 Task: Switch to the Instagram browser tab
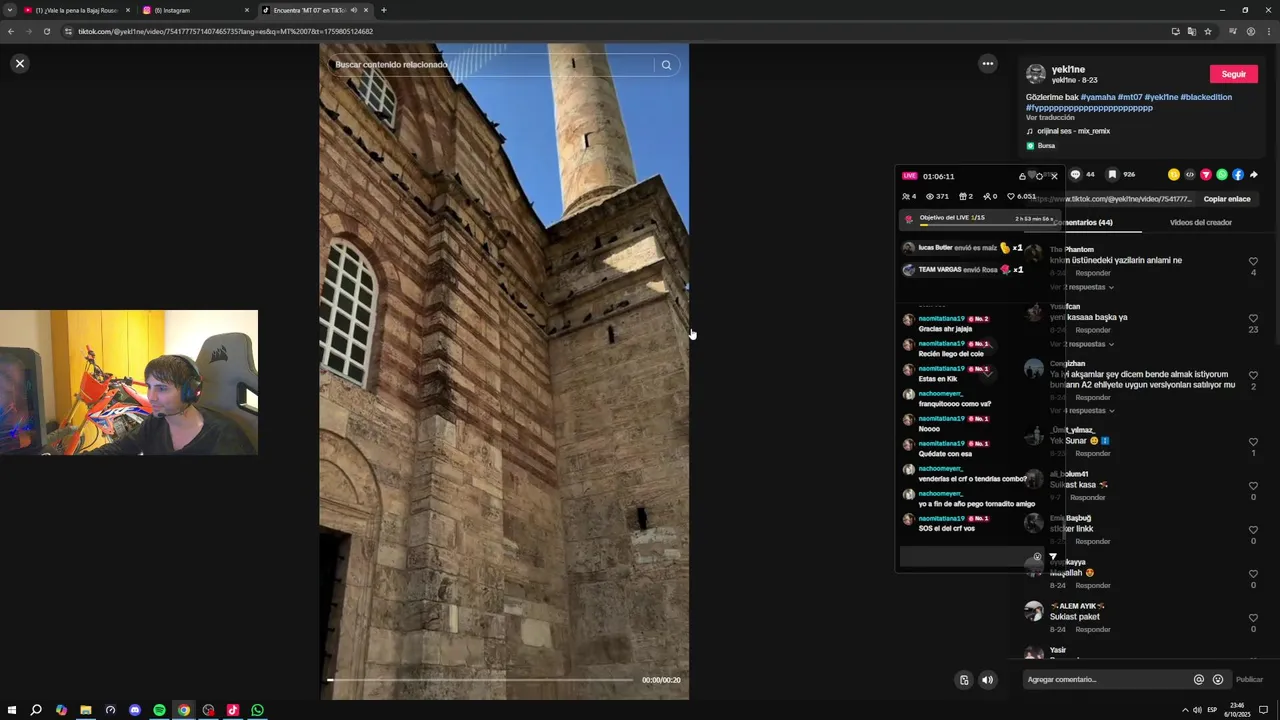click(195, 10)
